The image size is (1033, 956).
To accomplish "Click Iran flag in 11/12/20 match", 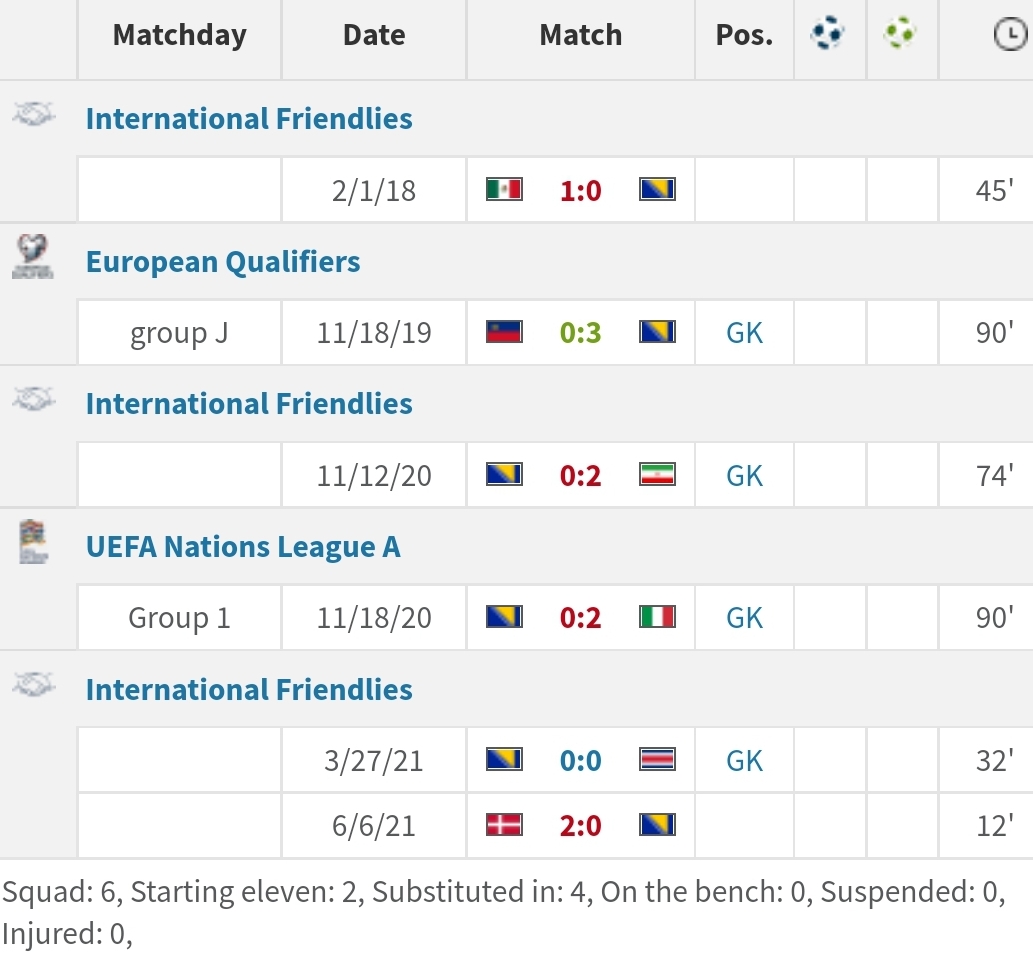I will pos(657,475).
